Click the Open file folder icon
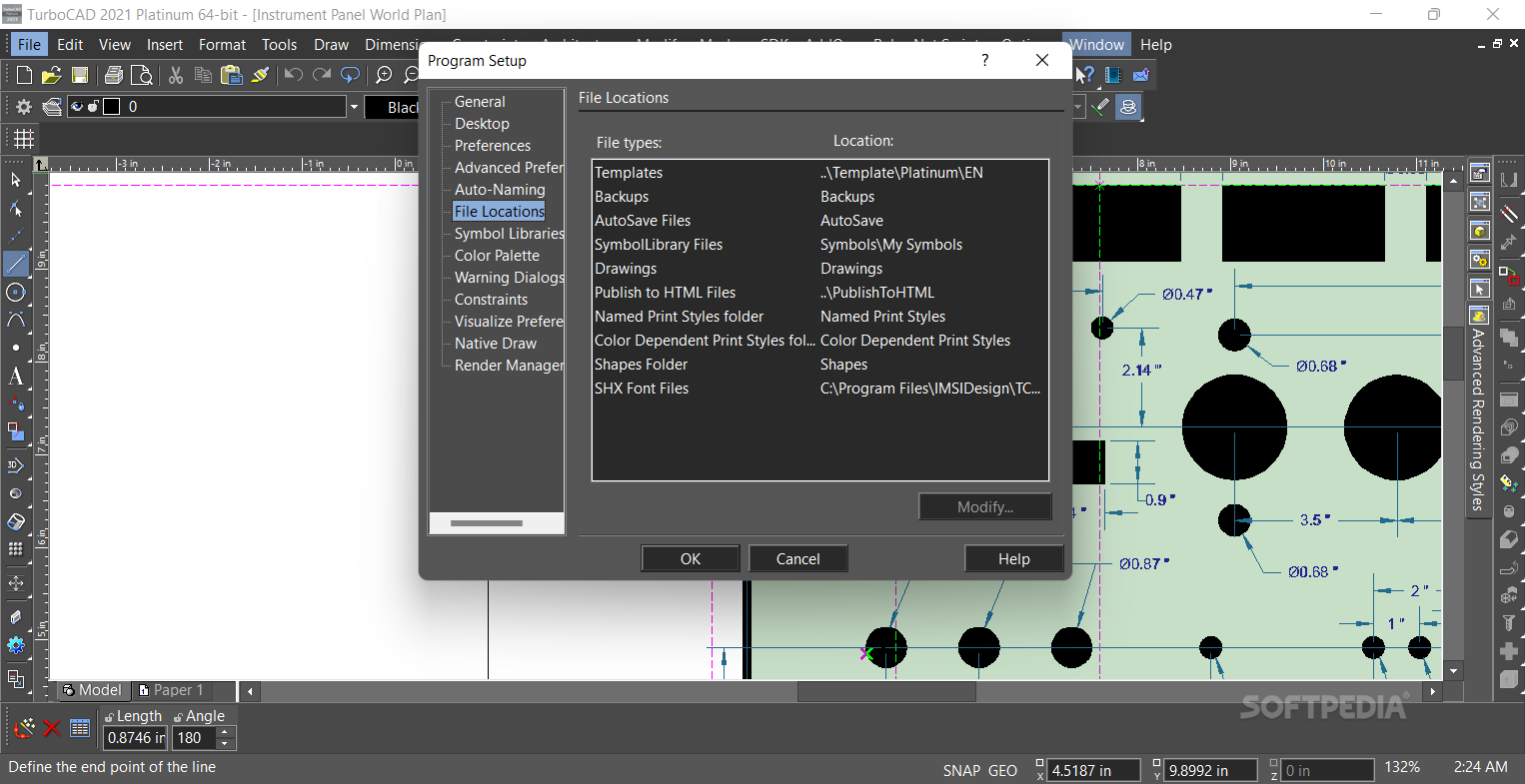The width and height of the screenshot is (1525, 784). point(52,75)
